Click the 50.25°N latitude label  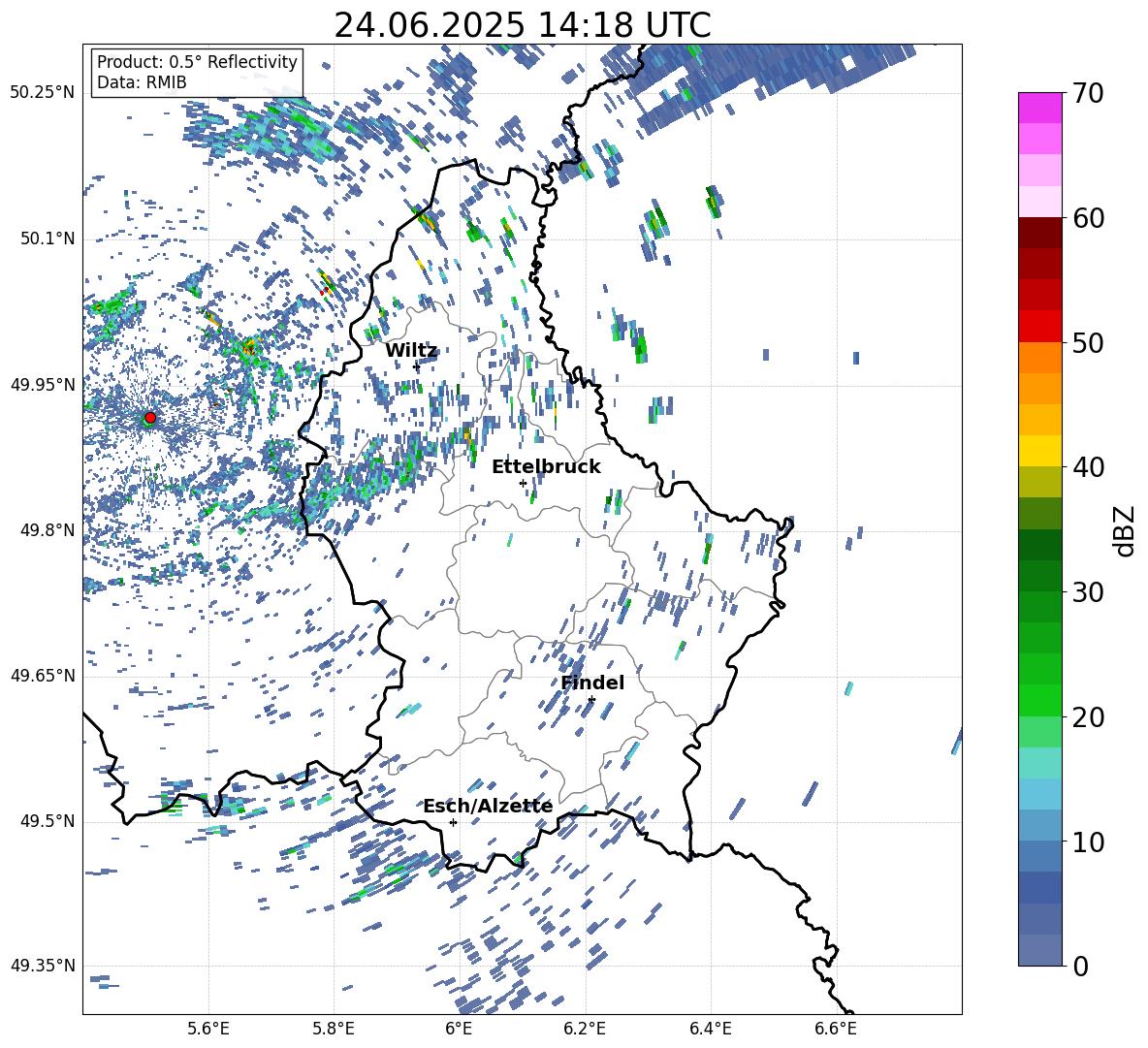coord(43,93)
